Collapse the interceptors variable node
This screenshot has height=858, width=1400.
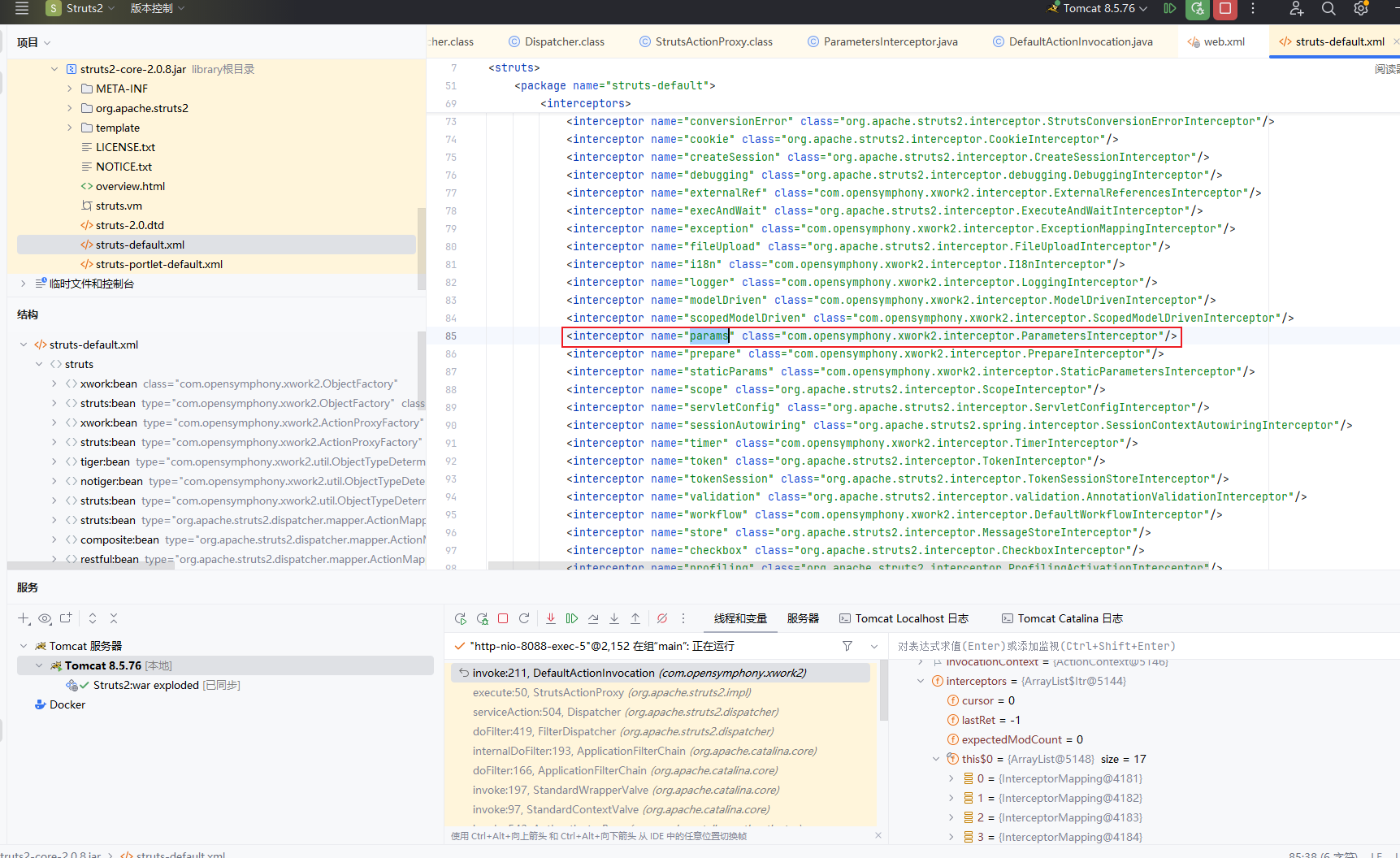[x=921, y=681]
